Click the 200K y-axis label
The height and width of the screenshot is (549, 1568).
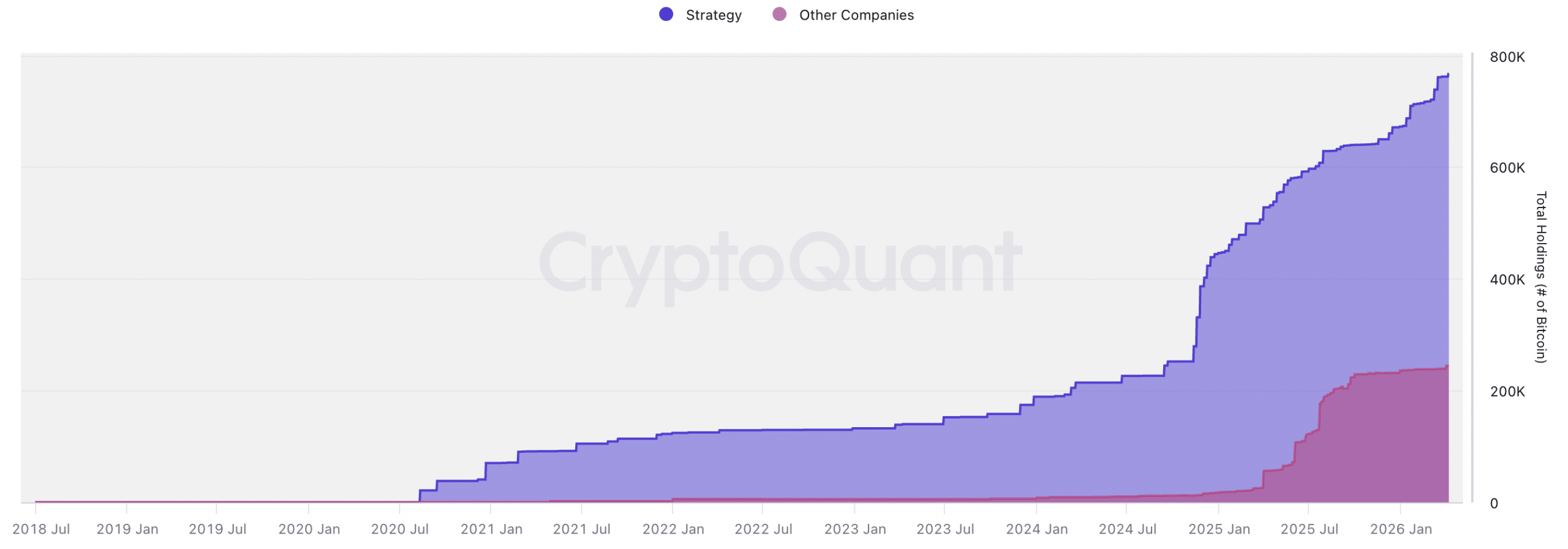point(1506,390)
